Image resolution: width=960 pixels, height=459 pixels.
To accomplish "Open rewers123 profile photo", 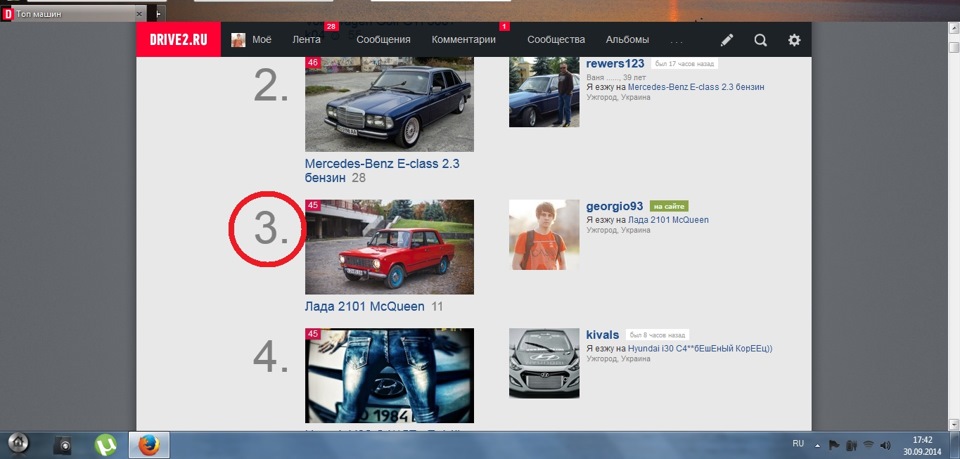I will click(544, 92).
